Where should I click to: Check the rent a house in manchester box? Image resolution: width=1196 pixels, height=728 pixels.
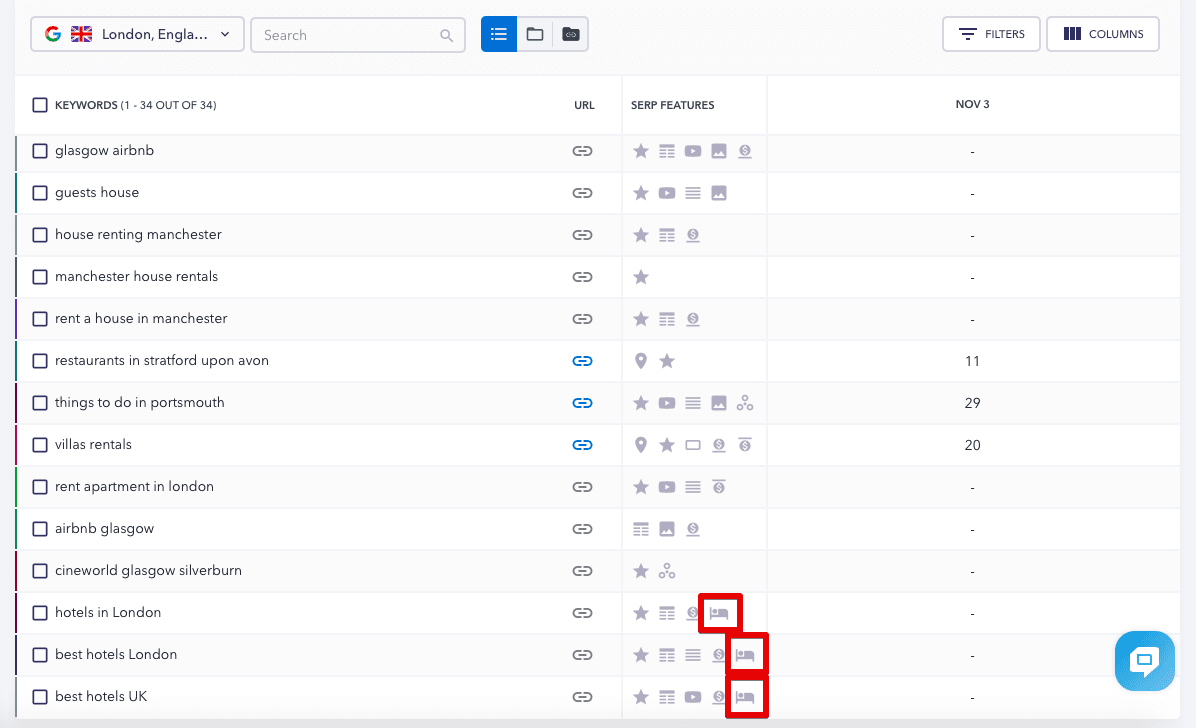40,319
